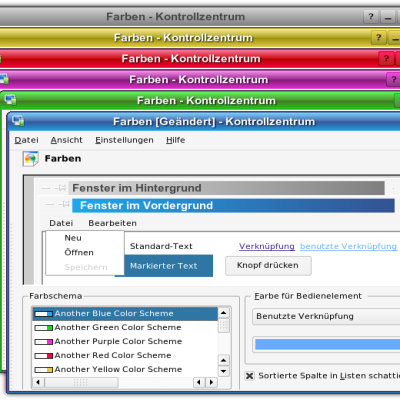Click the purple window's titlebar app icon
The image size is (400, 400).
point(4,79)
